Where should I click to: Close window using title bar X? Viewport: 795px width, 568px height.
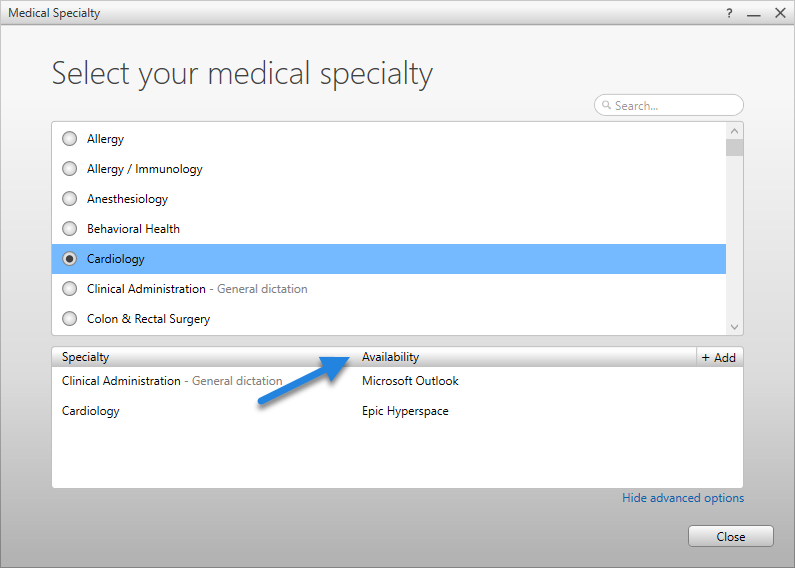point(780,13)
